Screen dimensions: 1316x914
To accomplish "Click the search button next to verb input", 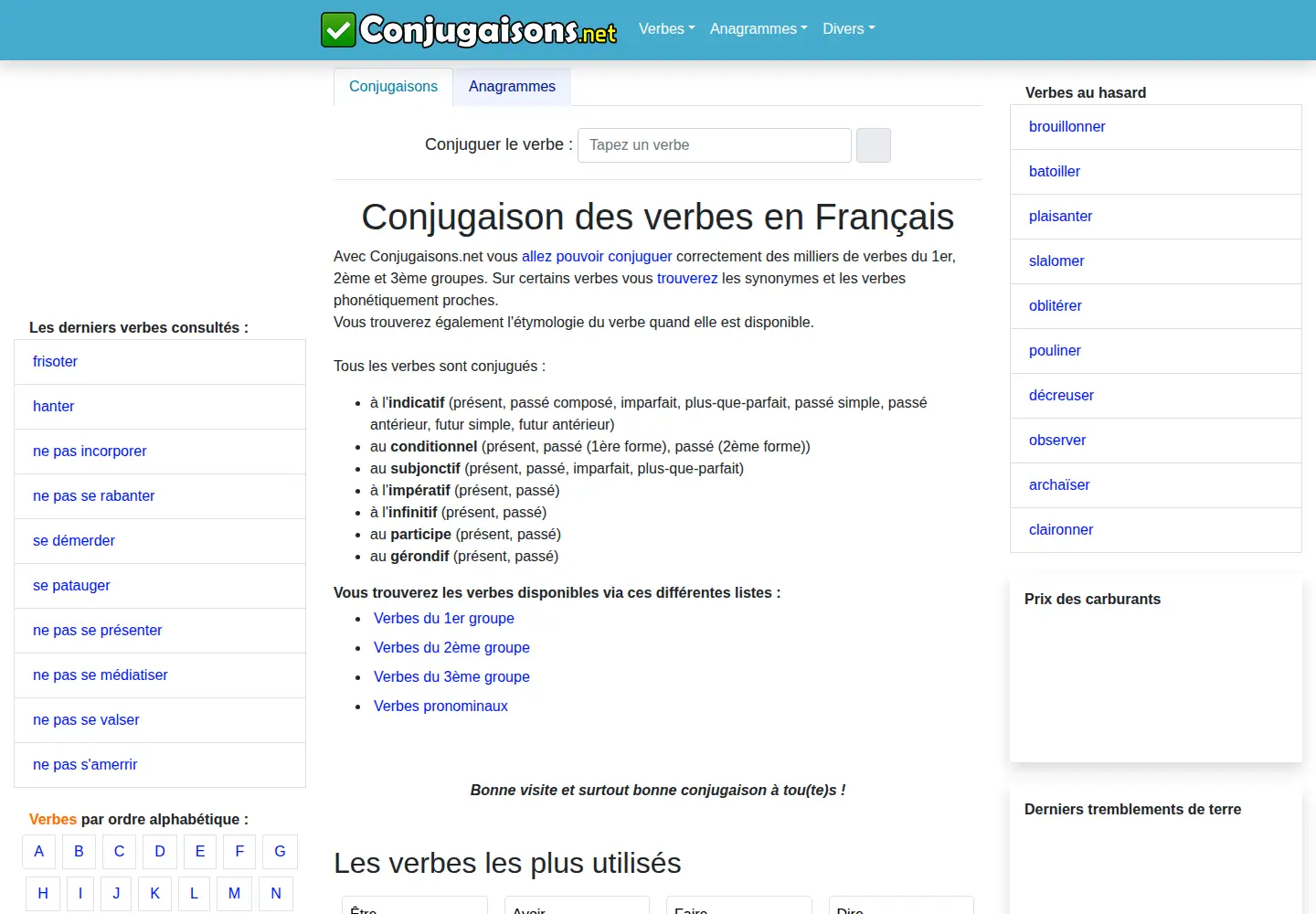I will 874,145.
